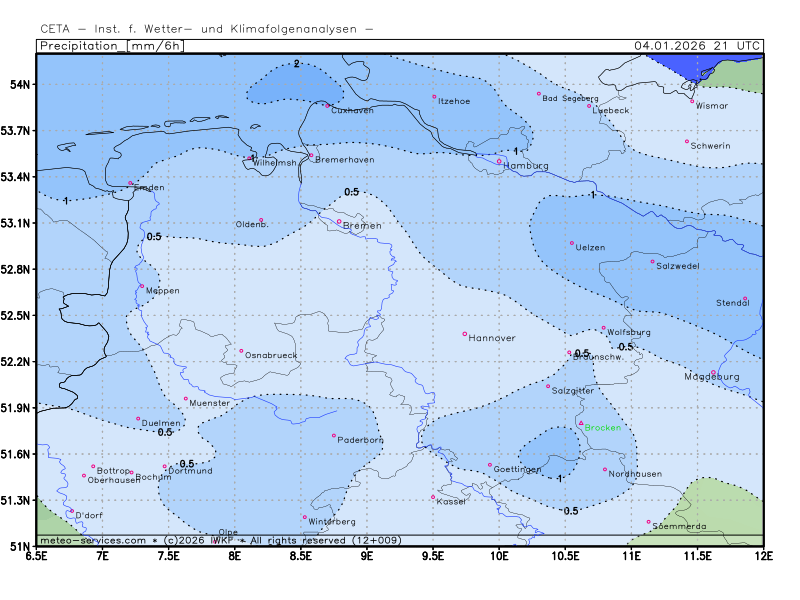Select the Paderborn location marker

pyautogui.click(x=334, y=435)
